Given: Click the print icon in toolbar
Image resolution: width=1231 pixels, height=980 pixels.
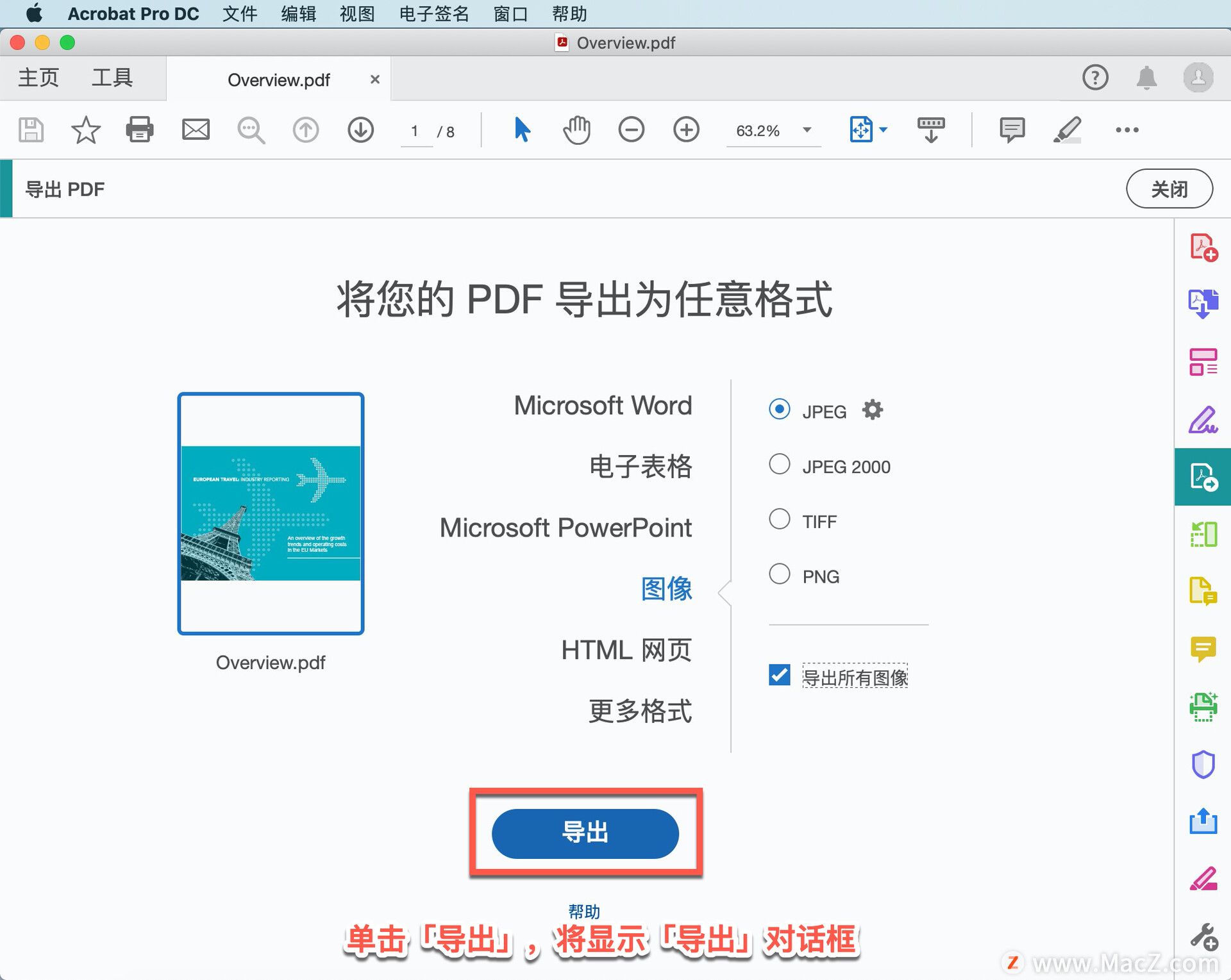Looking at the screenshot, I should (139, 129).
